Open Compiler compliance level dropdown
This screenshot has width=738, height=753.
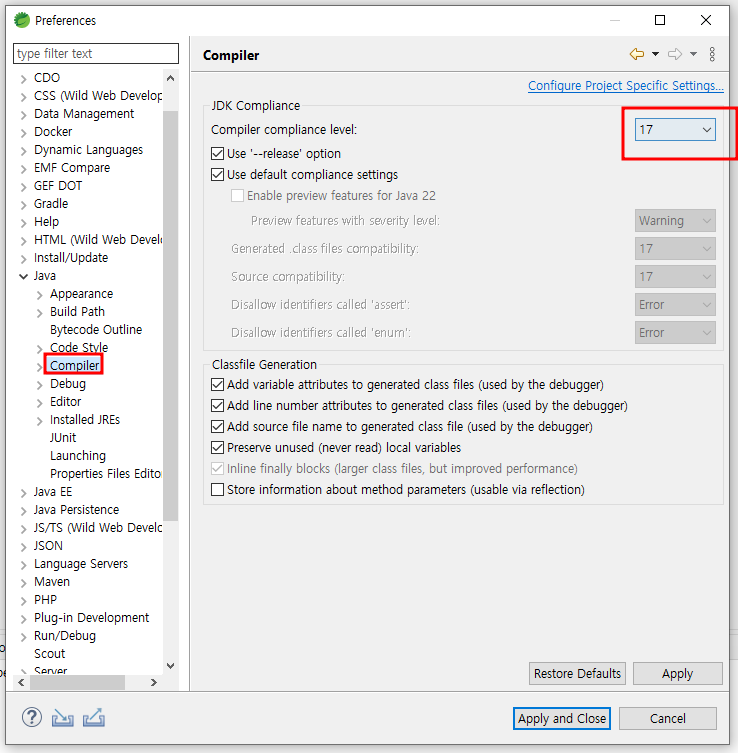pyautogui.click(x=675, y=130)
